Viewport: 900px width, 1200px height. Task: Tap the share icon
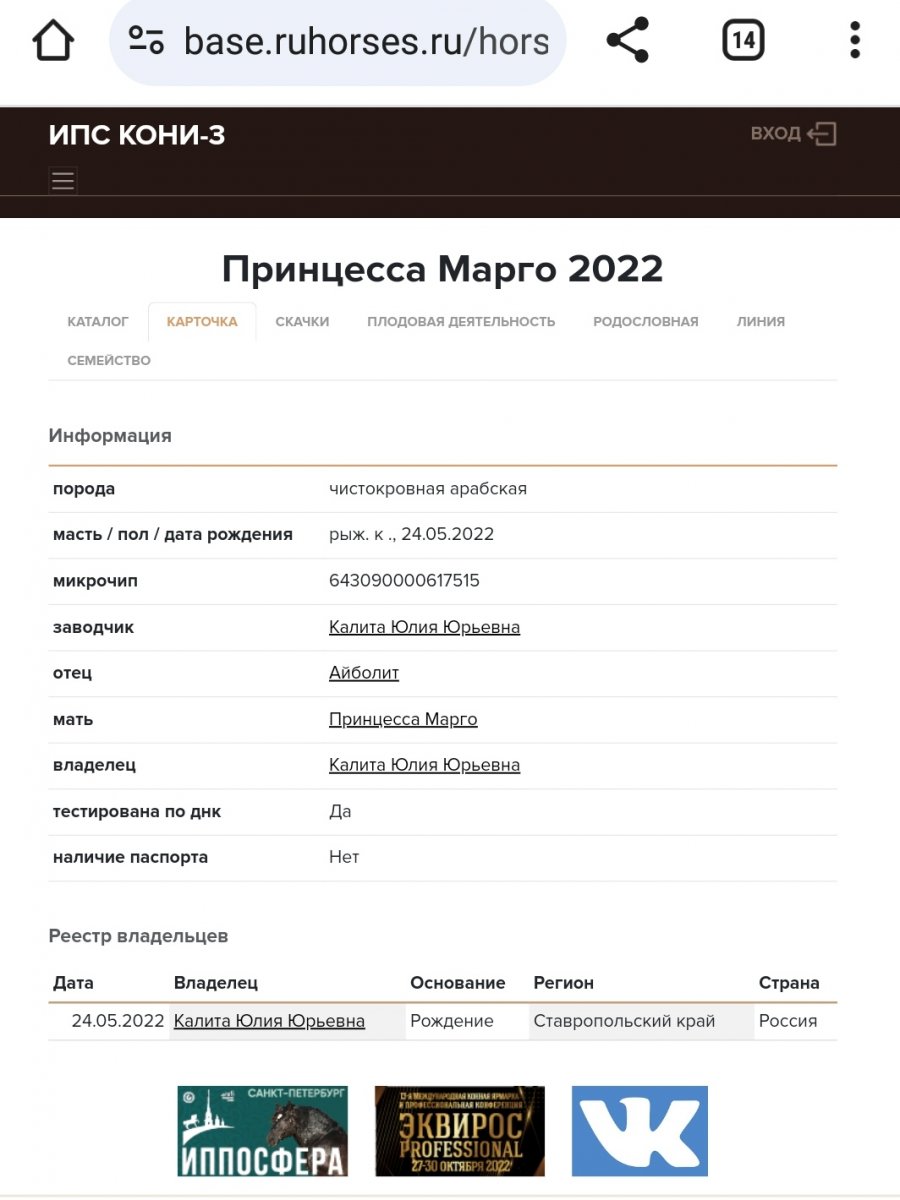click(628, 41)
